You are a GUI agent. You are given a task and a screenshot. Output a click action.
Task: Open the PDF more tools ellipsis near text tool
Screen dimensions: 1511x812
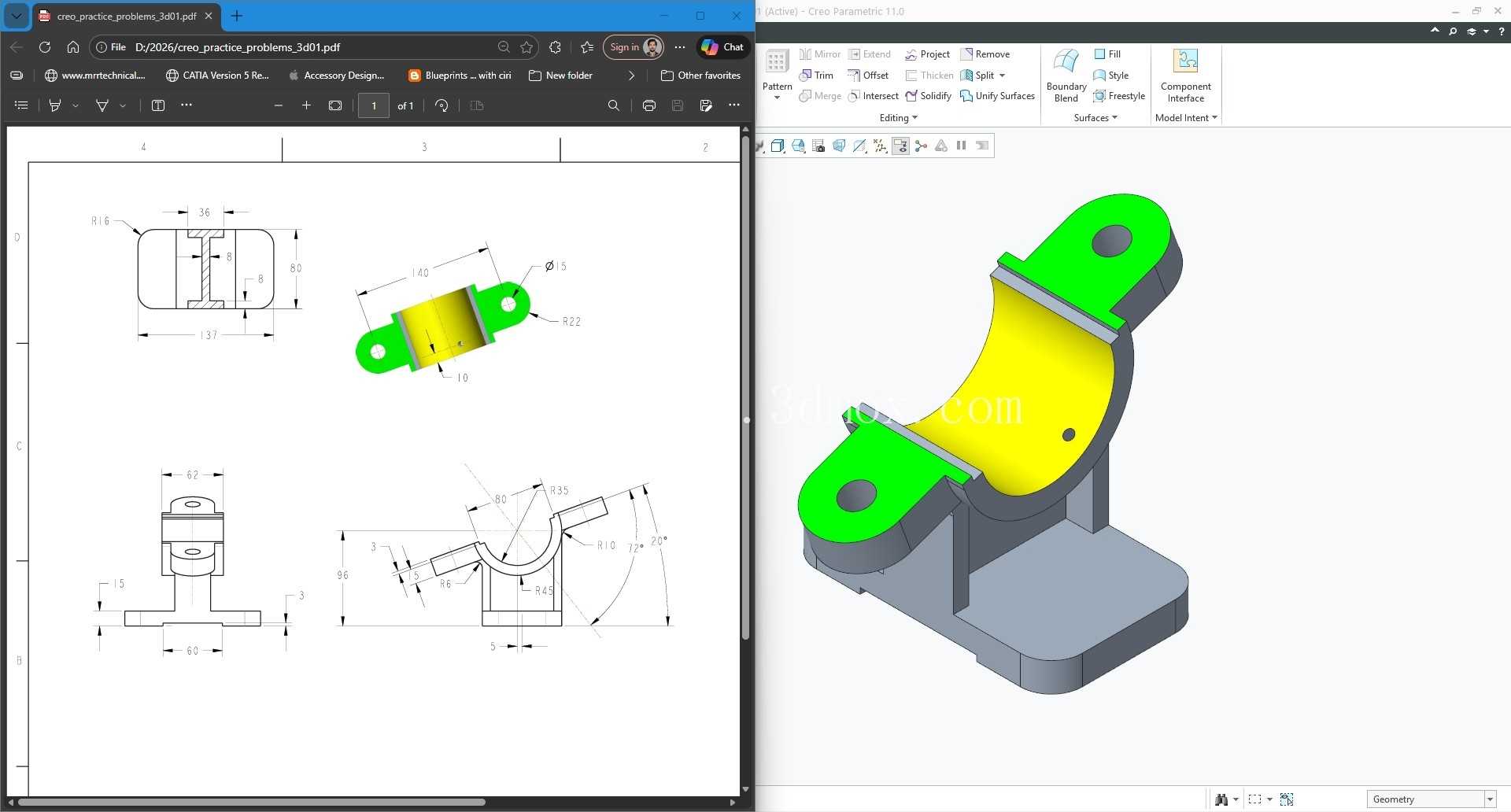[187, 105]
